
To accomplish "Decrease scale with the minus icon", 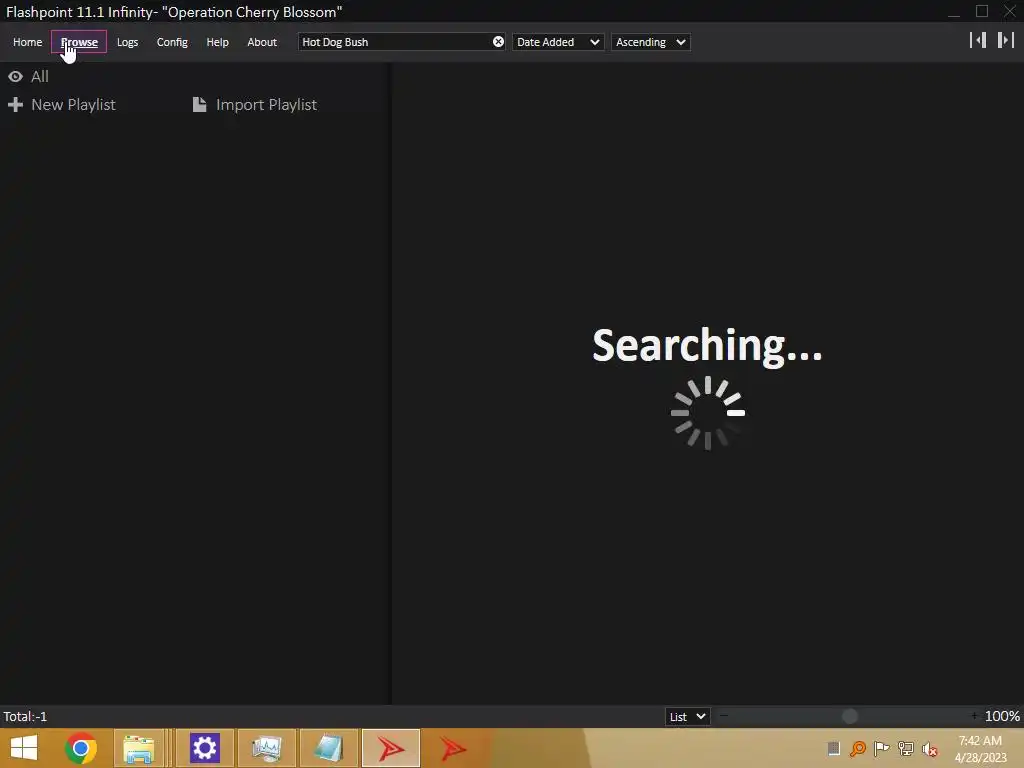I will pos(724,716).
